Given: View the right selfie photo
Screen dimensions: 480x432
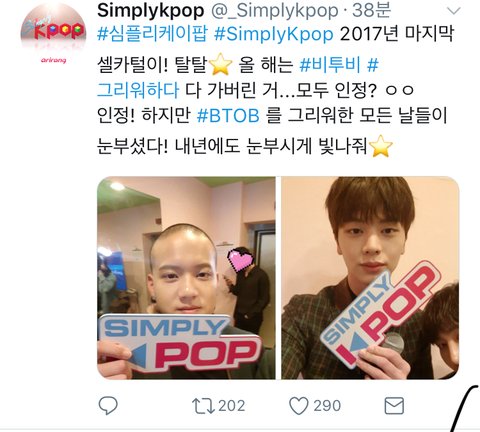Looking at the screenshot, I should [370, 278].
